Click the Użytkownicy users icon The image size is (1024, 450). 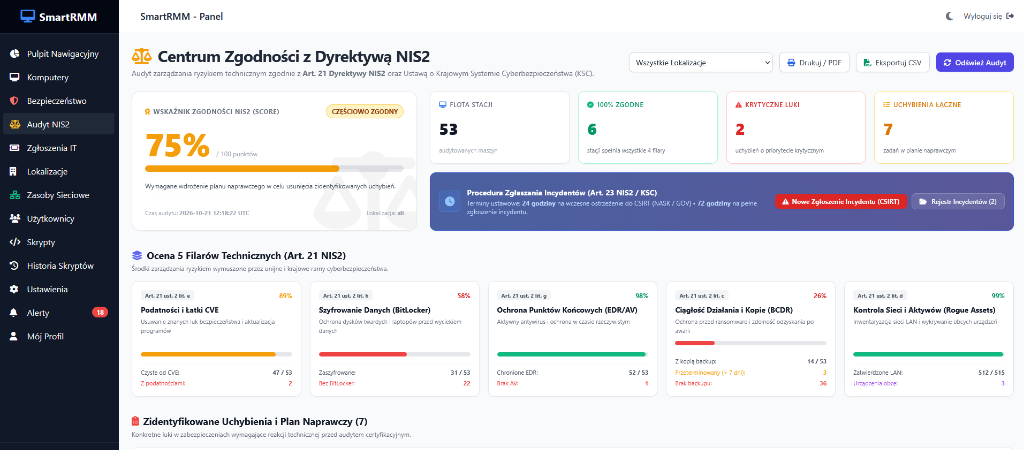coord(14,219)
